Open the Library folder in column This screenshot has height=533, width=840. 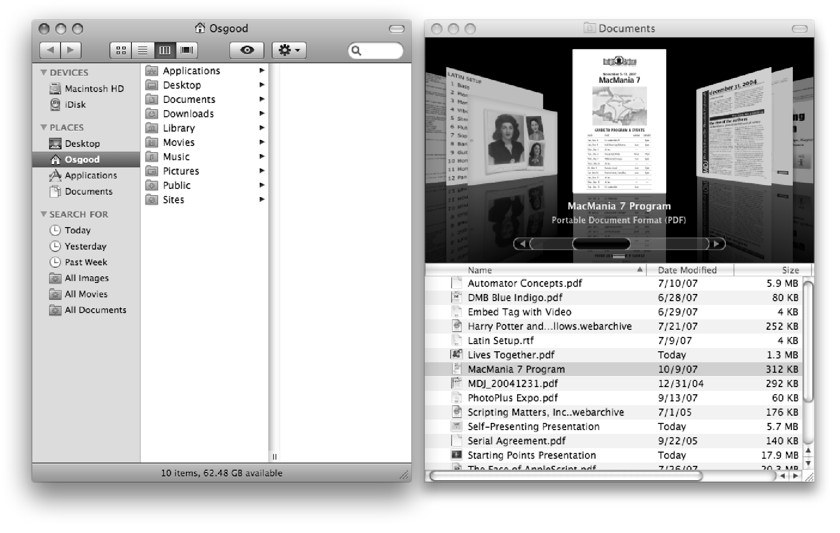(x=178, y=128)
